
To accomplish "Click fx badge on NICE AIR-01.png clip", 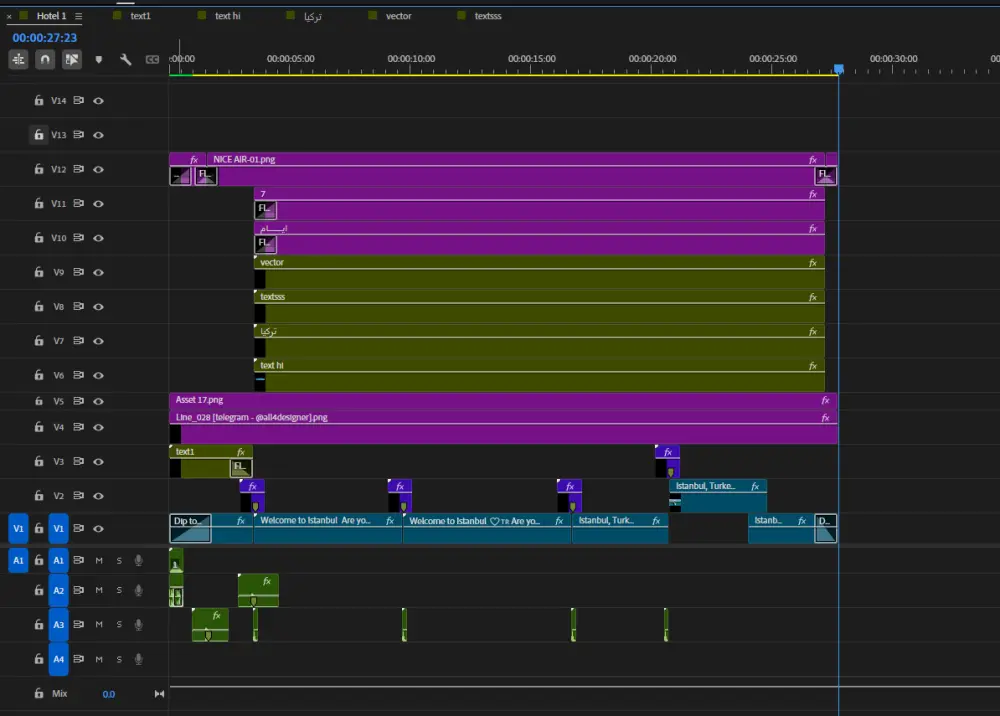I will (x=812, y=159).
